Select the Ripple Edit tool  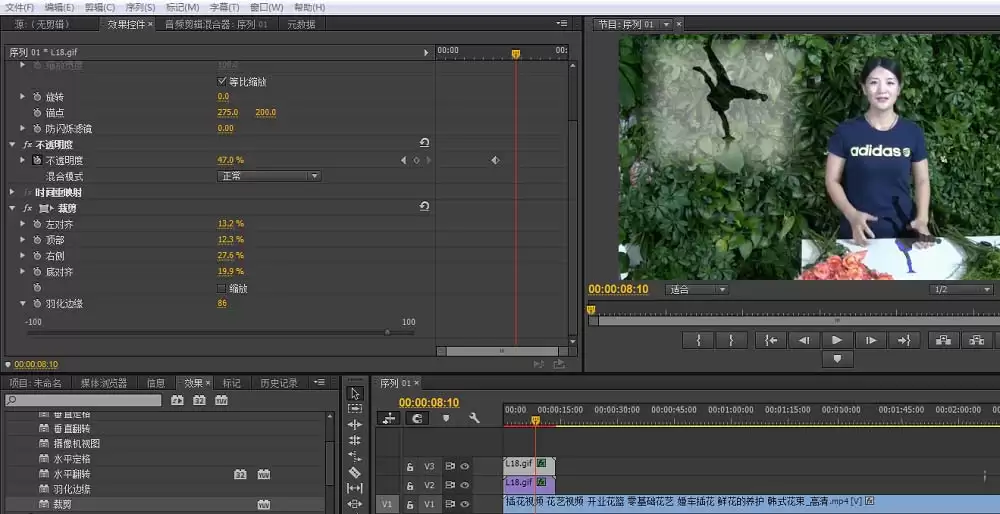(x=355, y=424)
